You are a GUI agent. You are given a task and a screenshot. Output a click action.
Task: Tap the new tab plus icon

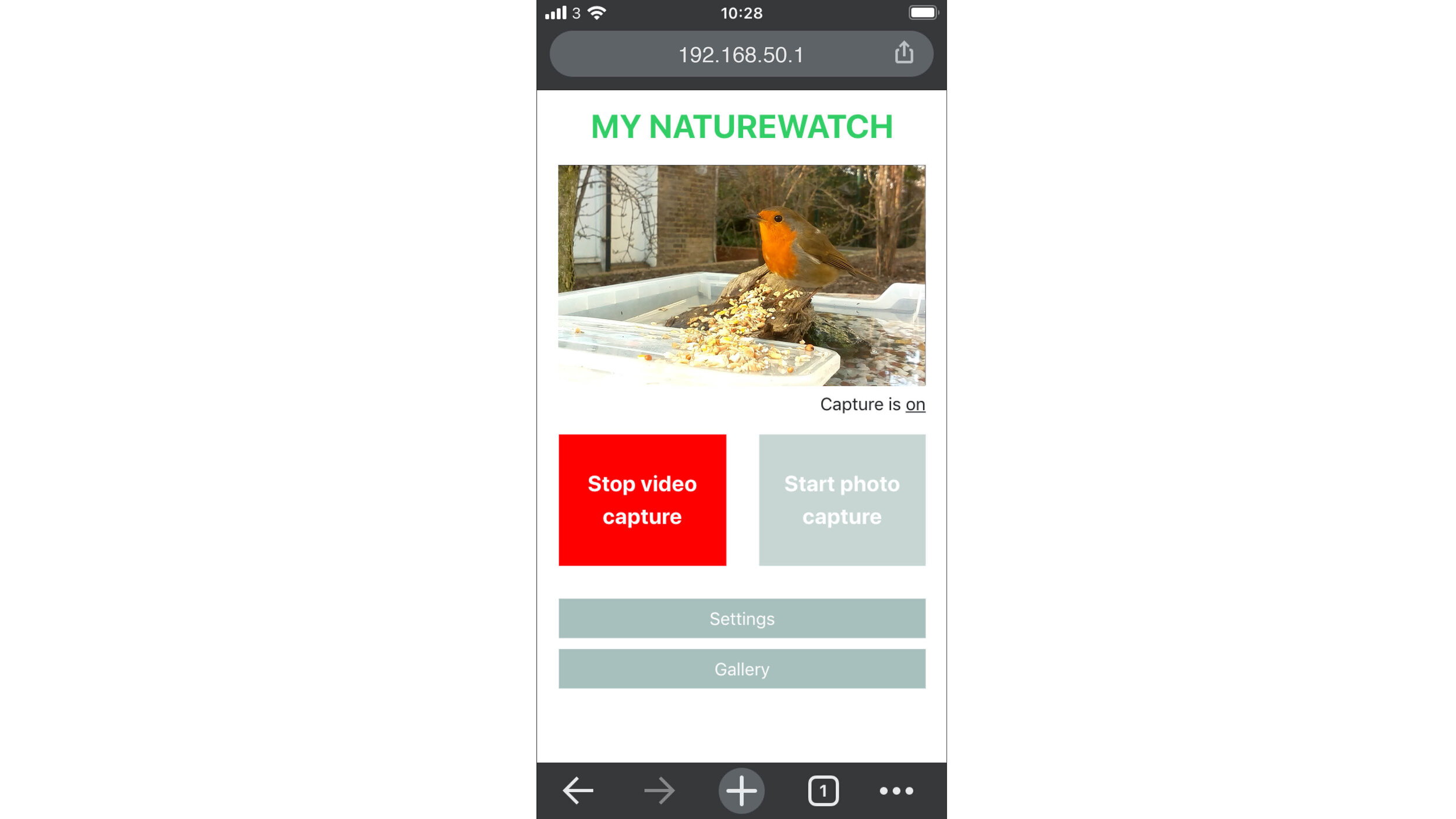[742, 791]
